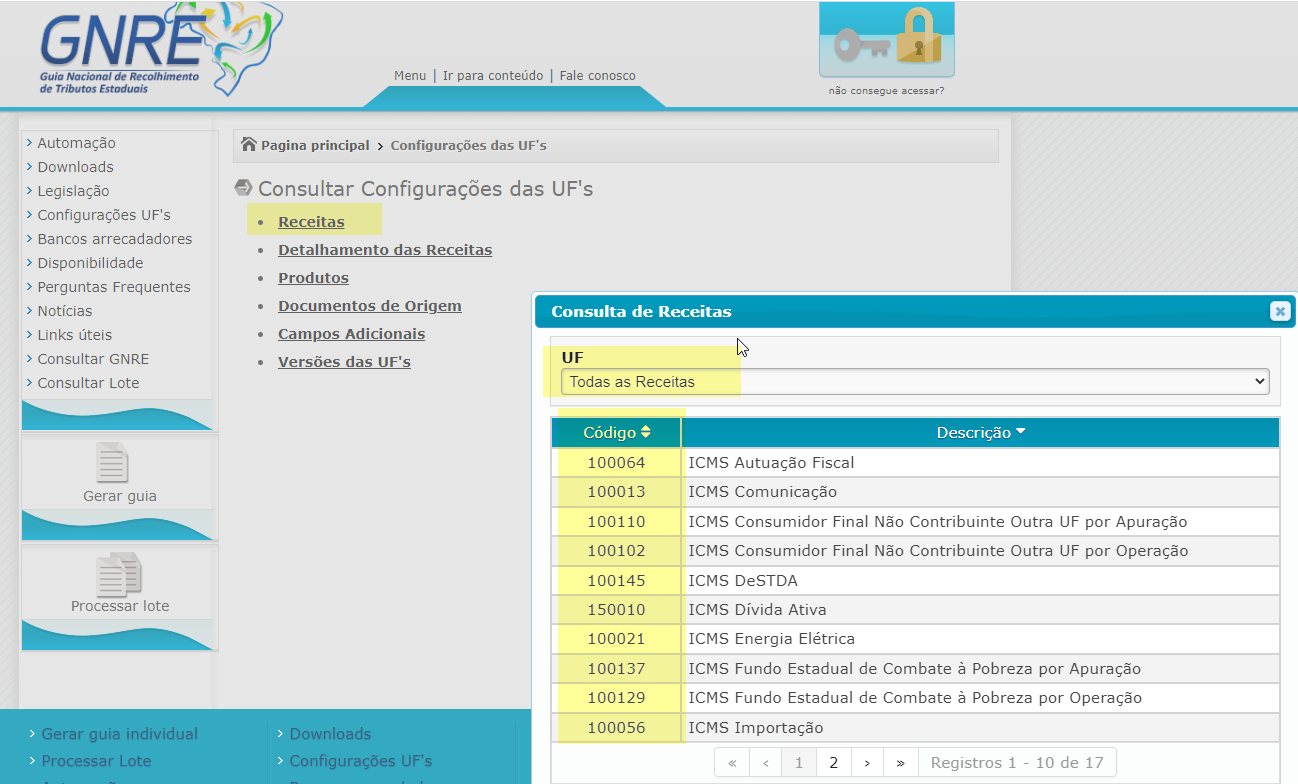Image resolution: width=1298 pixels, height=784 pixels.
Task: Select code cell 100021
Action: tap(616, 639)
